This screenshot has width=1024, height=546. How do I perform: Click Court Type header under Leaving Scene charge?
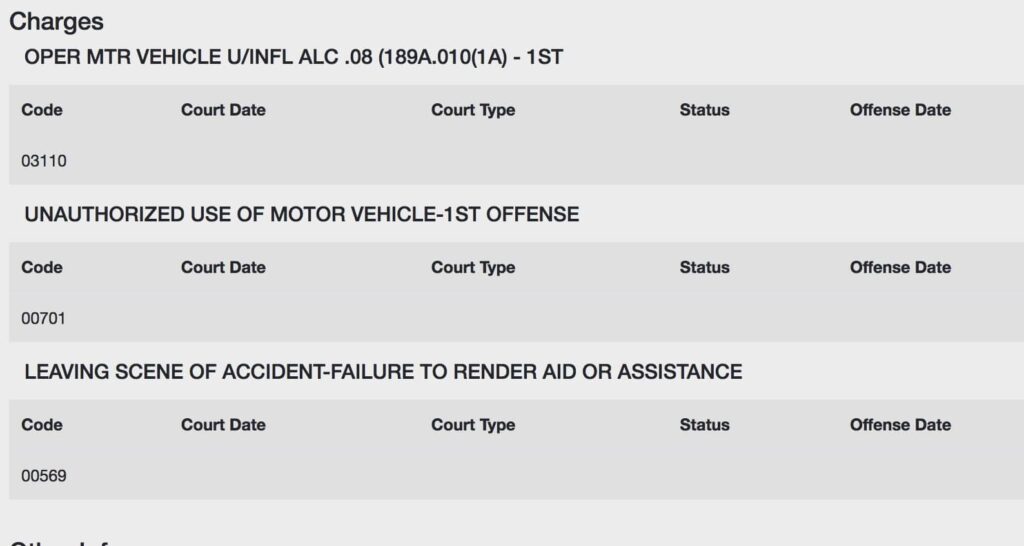(x=473, y=425)
